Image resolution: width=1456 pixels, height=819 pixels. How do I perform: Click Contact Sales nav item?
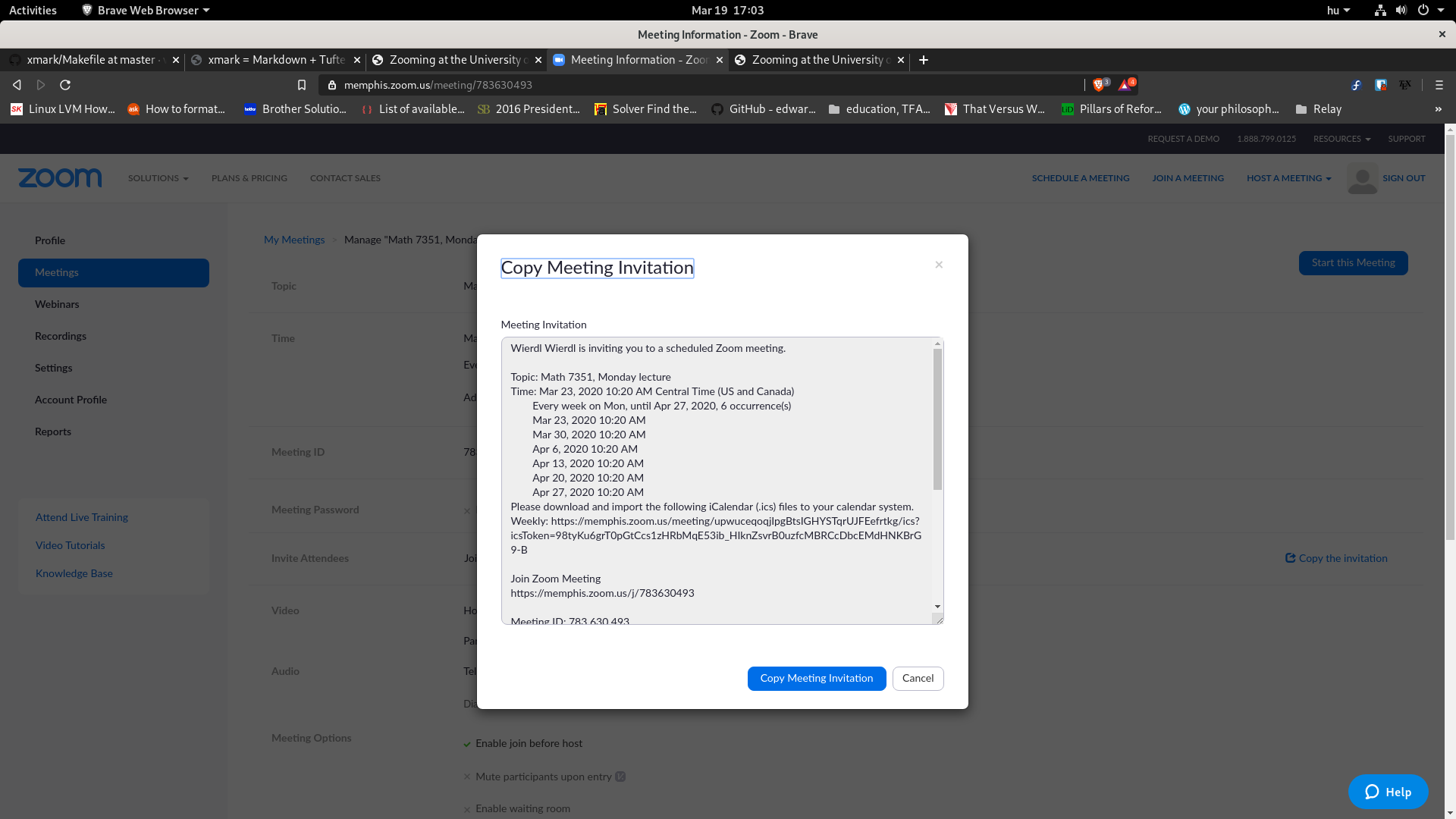345,178
